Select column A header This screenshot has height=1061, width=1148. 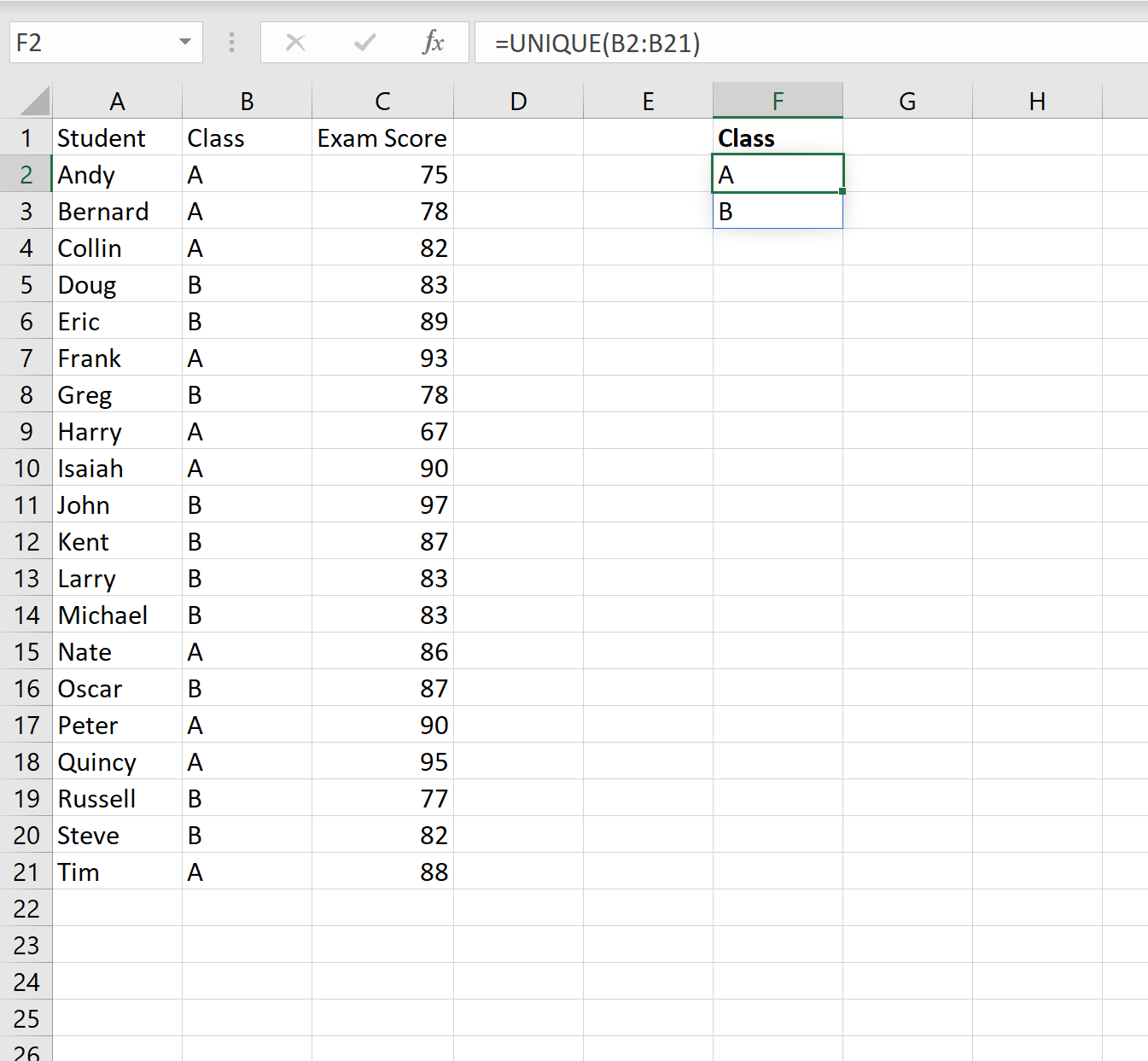click(117, 101)
